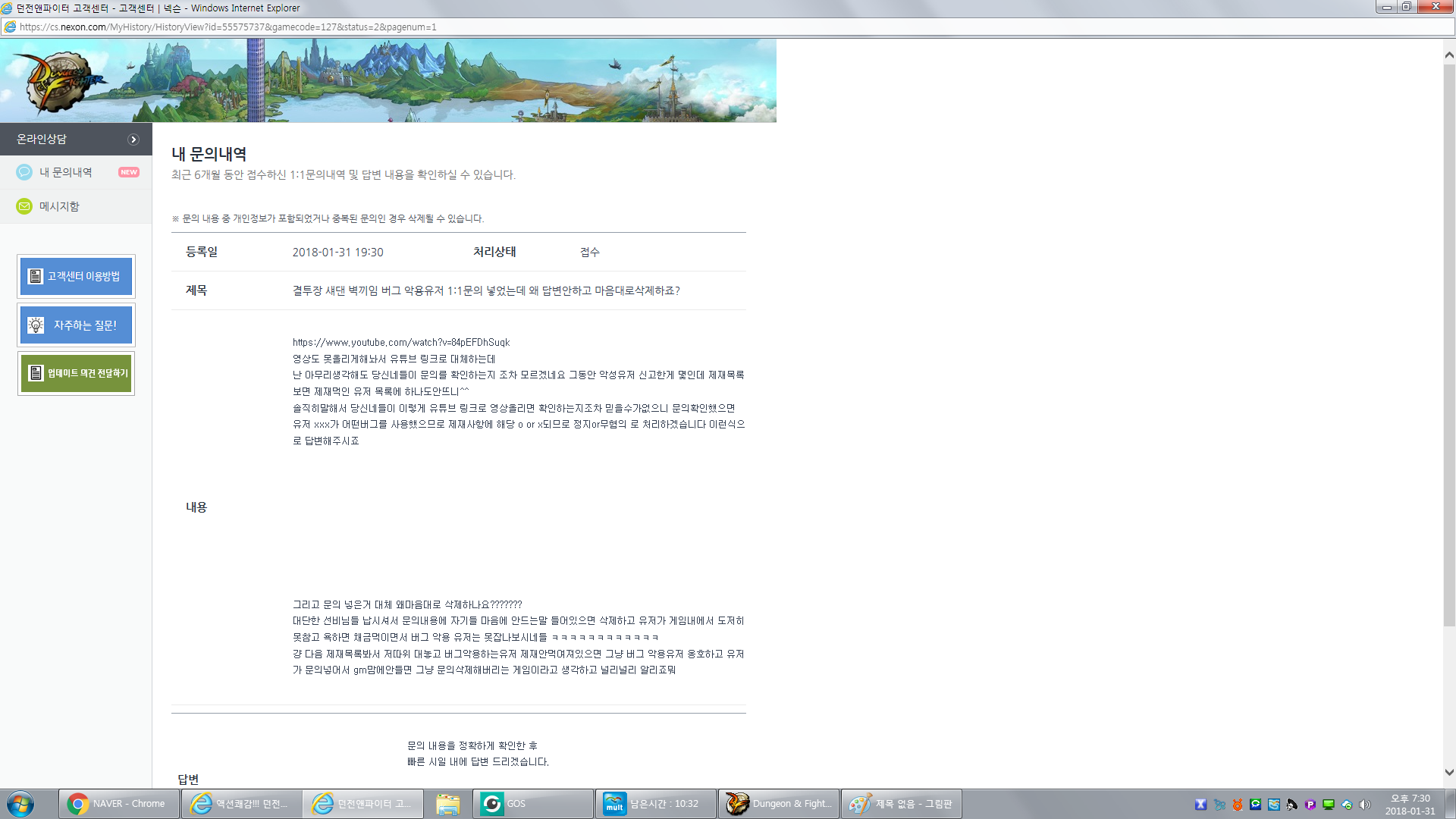Click the browser address bar URL
The image size is (1456, 819).
click(227, 27)
